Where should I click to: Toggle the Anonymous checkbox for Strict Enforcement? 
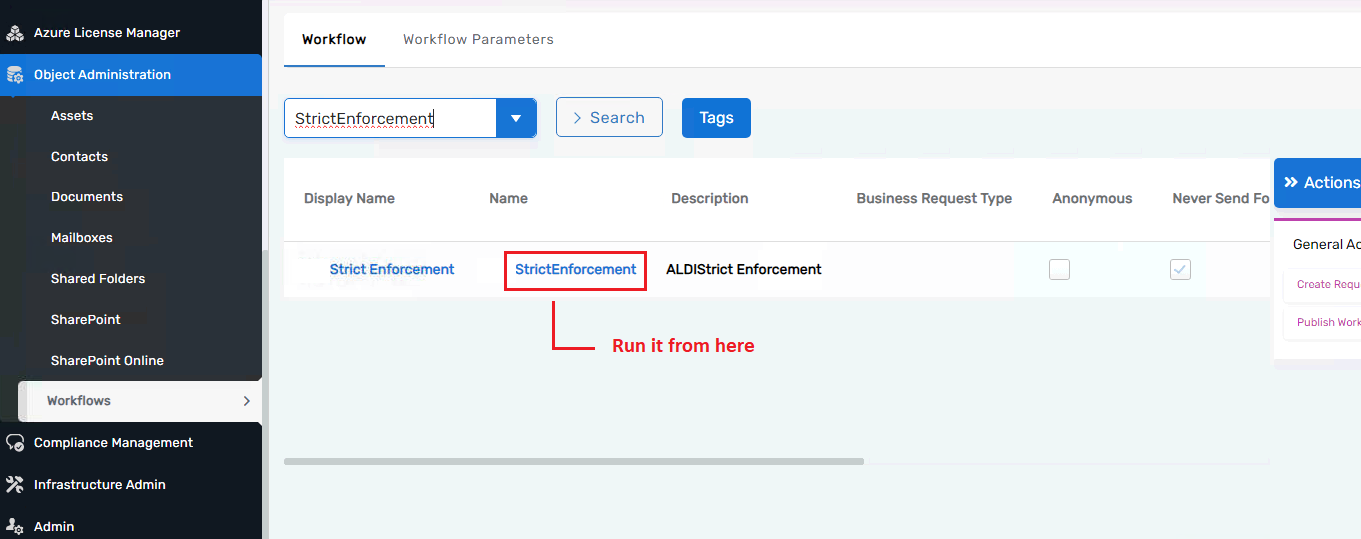[1059, 269]
